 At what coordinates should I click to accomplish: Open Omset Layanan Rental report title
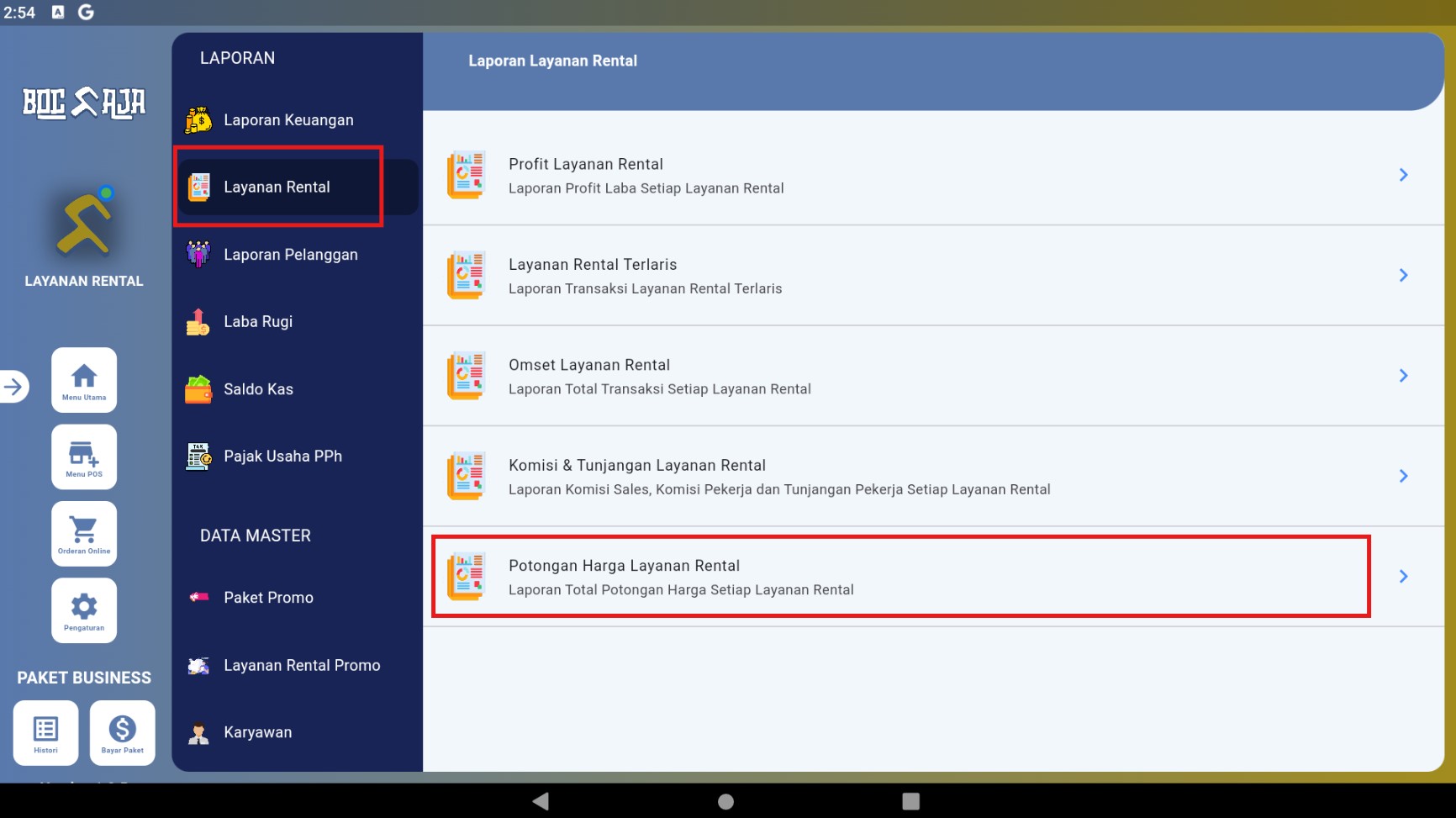[589, 365]
